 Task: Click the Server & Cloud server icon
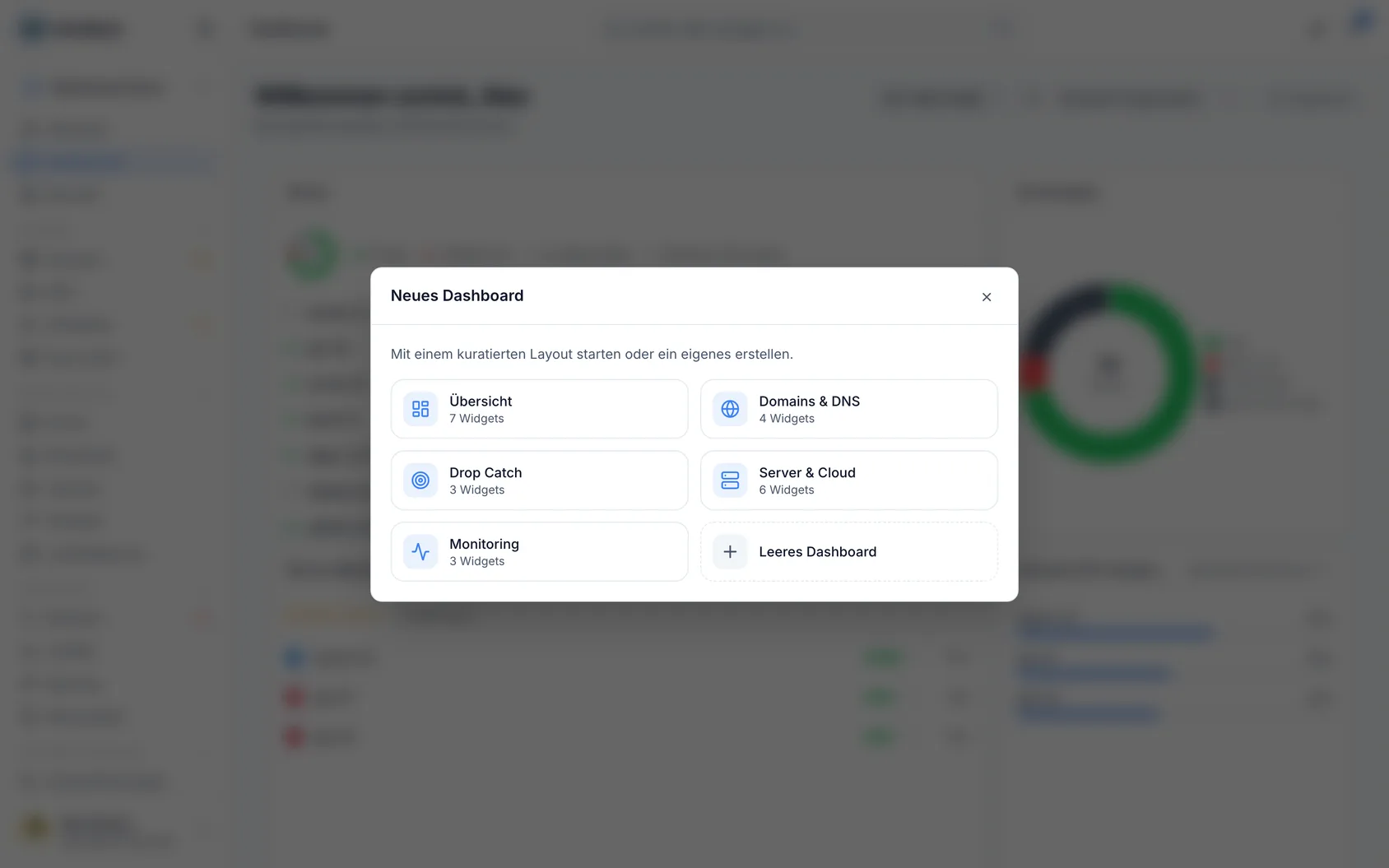point(730,480)
